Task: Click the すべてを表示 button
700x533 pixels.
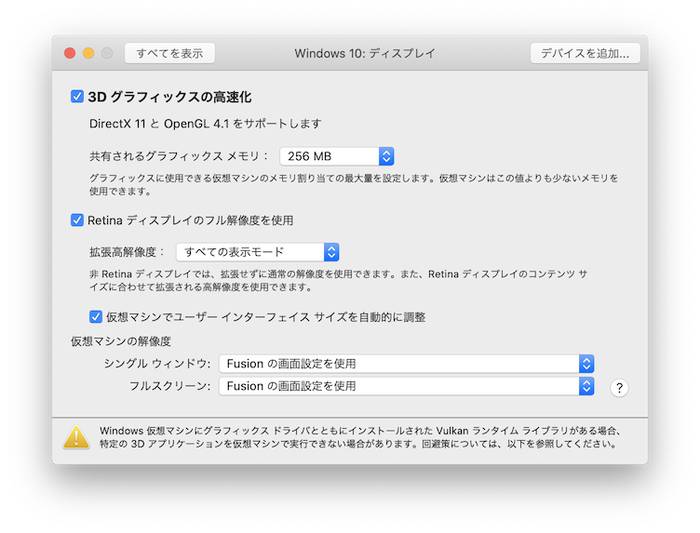Action: 170,54
